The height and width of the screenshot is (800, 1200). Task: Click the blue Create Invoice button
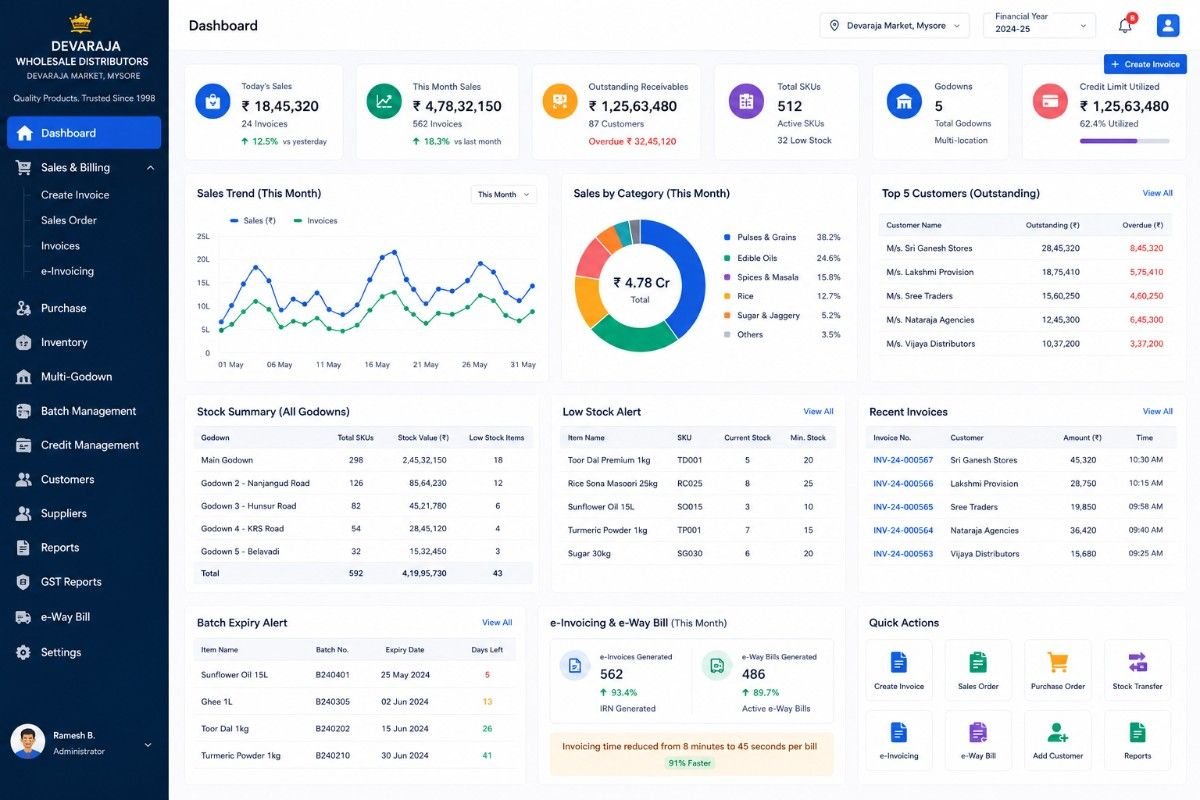pyautogui.click(x=1145, y=64)
